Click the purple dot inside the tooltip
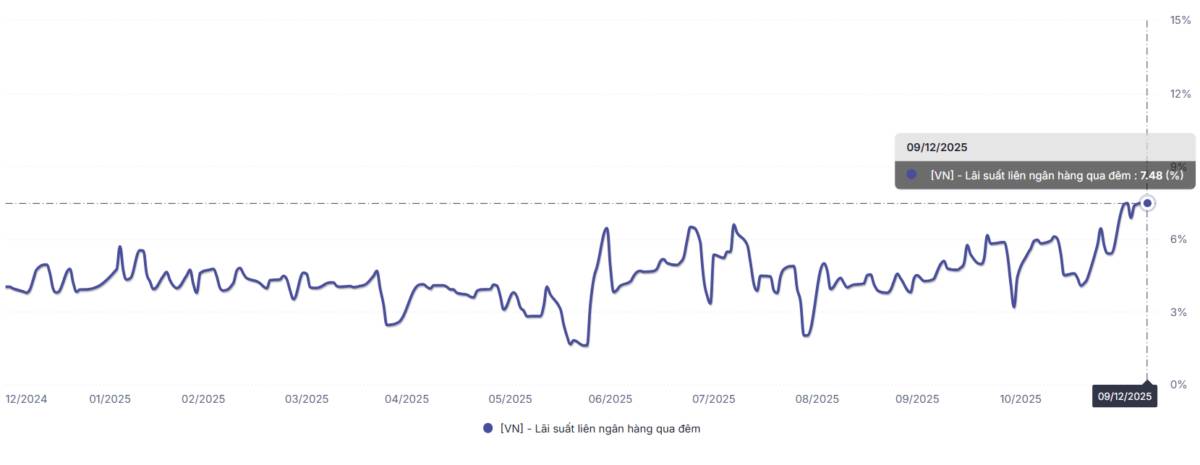1200x465 pixels. pyautogui.click(x=911, y=174)
